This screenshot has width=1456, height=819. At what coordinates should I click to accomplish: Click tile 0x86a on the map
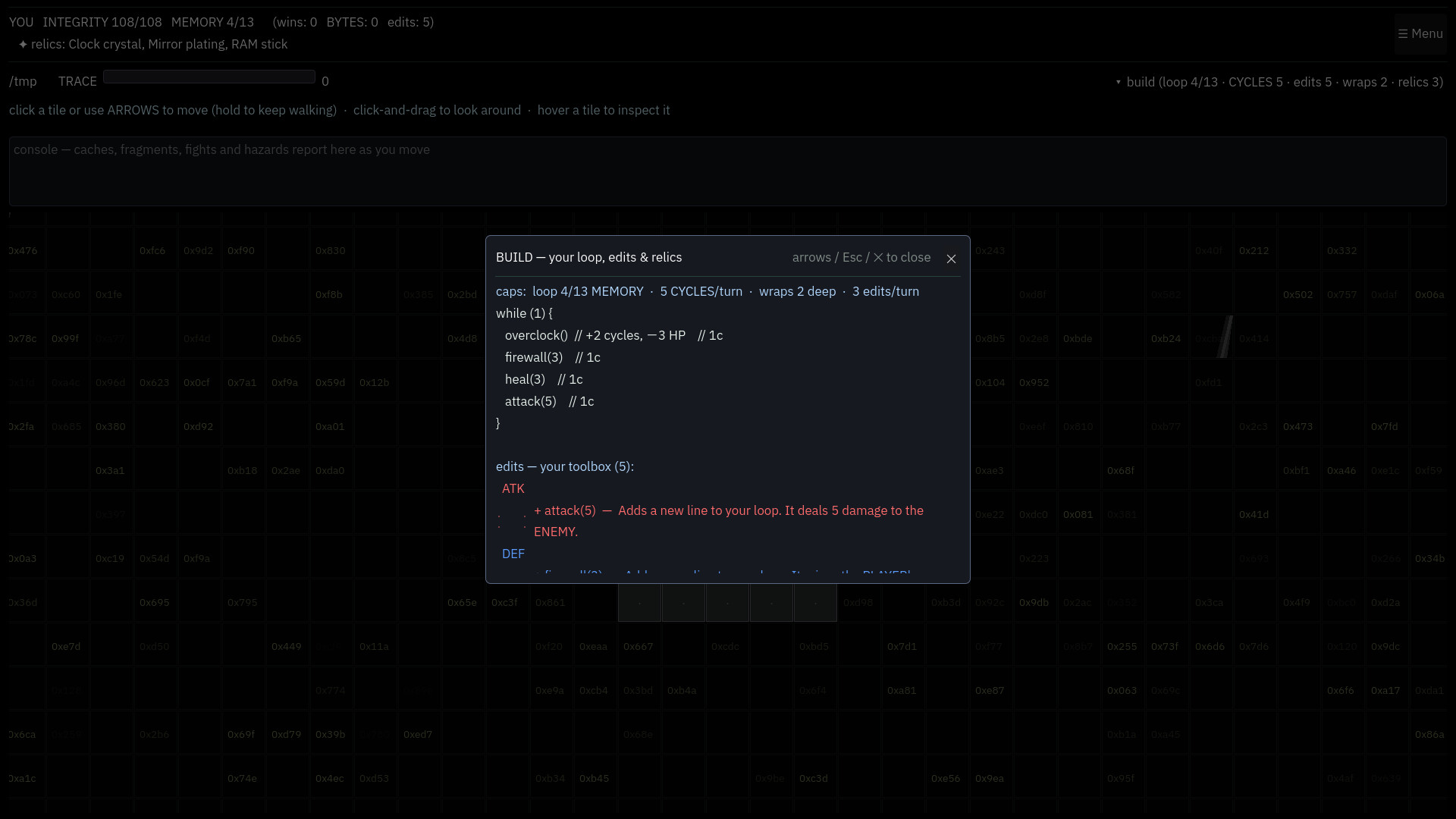click(x=1429, y=734)
